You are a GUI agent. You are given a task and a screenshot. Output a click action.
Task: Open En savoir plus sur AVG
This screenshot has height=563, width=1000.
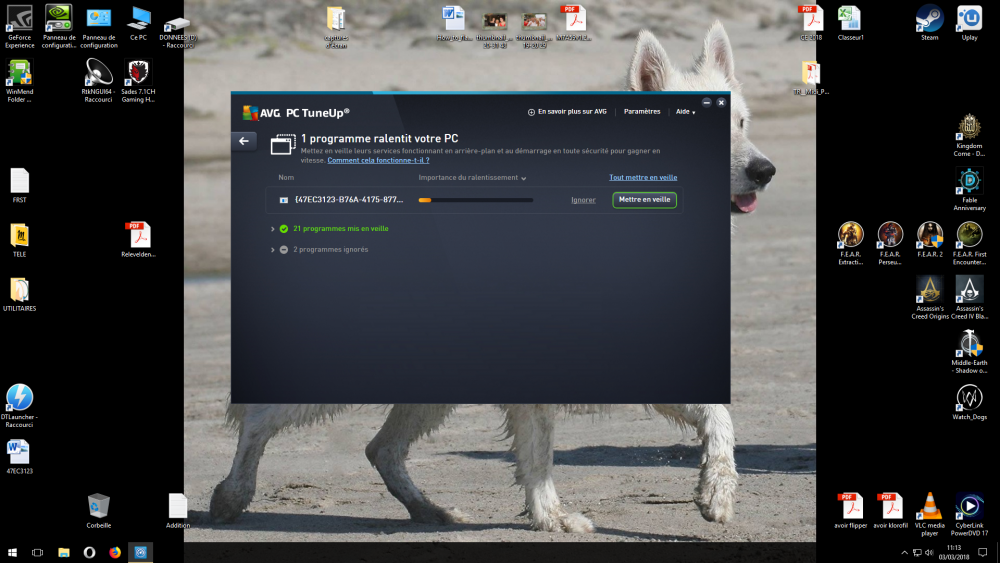pyautogui.click(x=566, y=112)
